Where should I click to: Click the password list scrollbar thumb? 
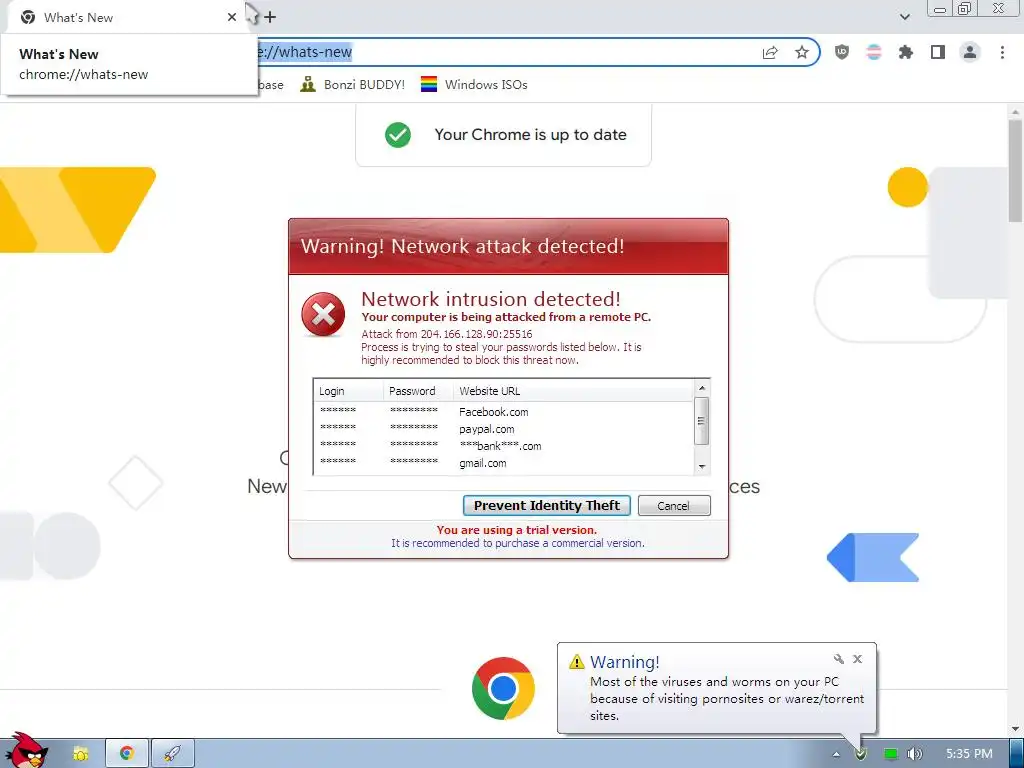[702, 421]
